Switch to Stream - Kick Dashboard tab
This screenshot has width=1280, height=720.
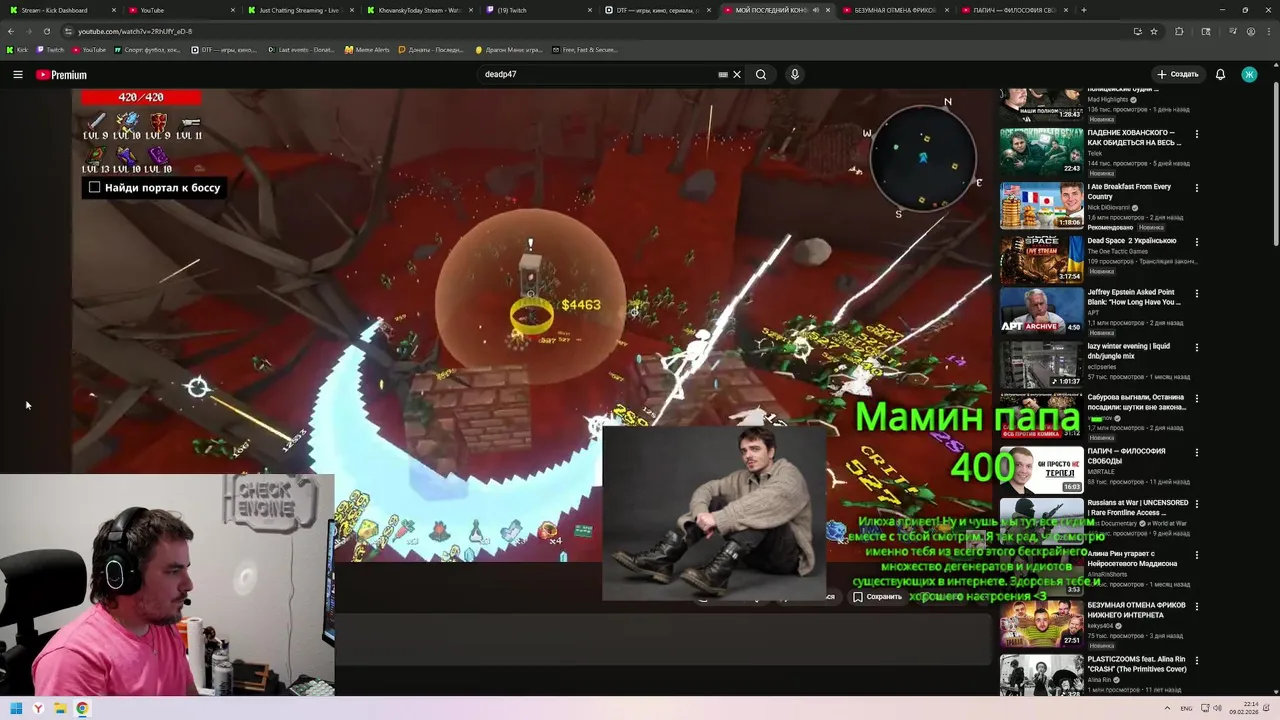60,10
